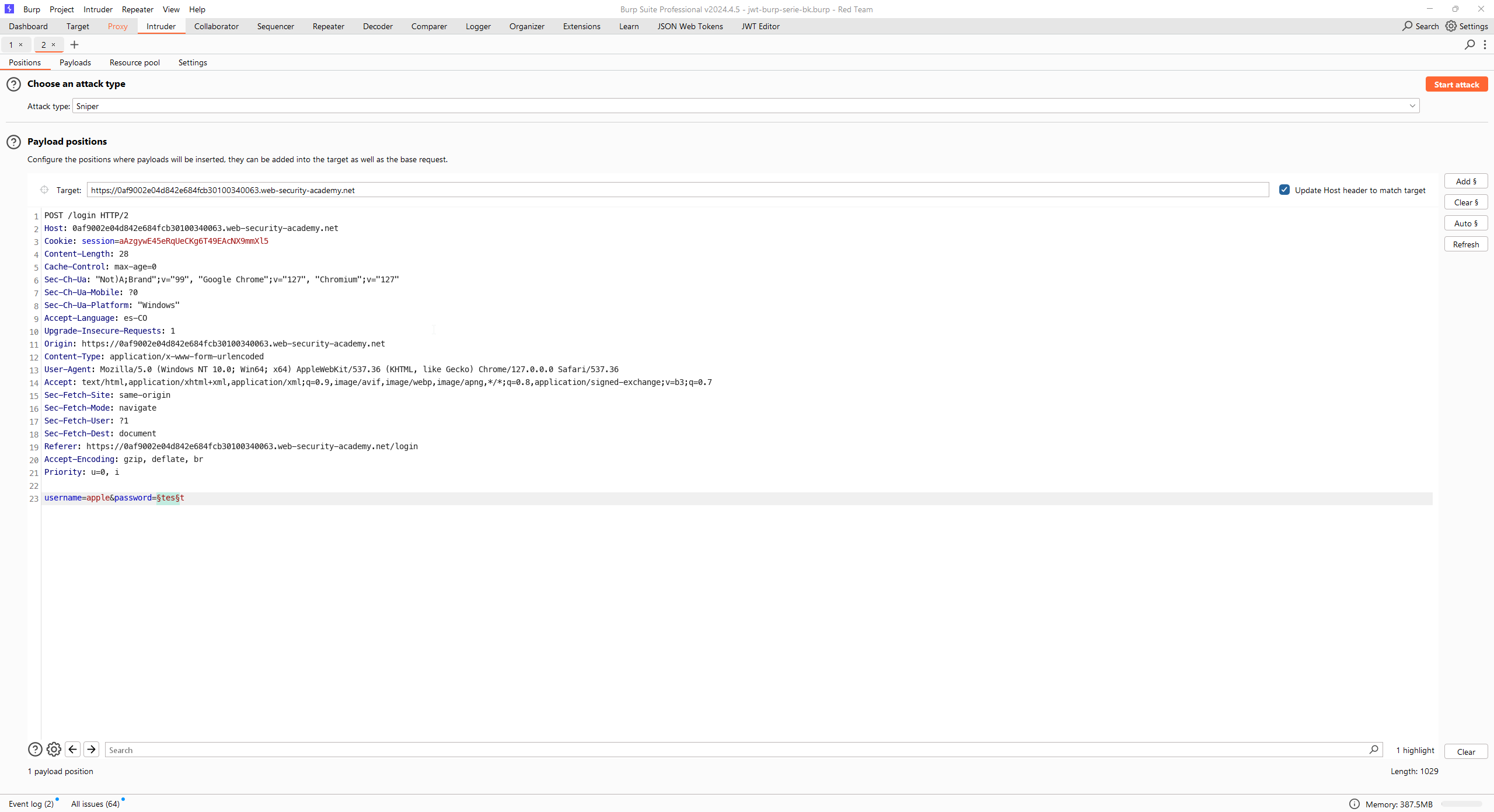Viewport: 1494px width, 812px height.
Task: Open the Intruder Settings sub-tab
Action: (193, 62)
